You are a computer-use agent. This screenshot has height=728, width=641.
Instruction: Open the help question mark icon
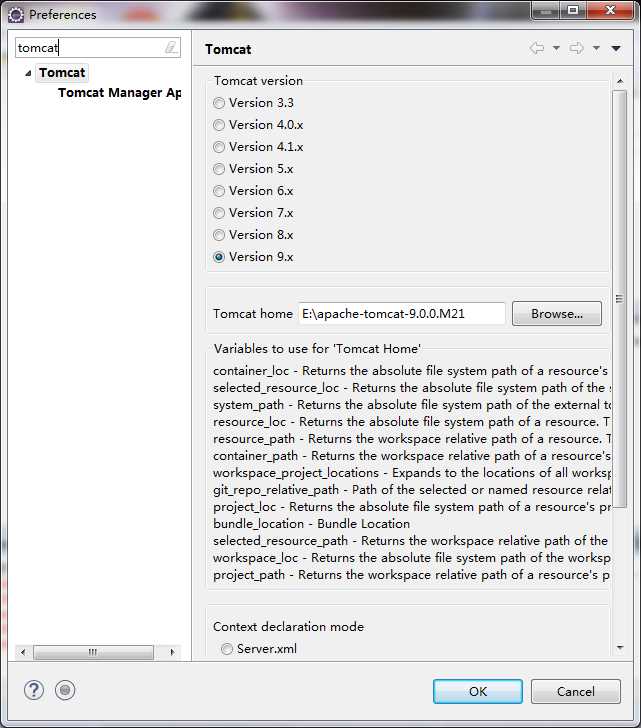point(34,690)
